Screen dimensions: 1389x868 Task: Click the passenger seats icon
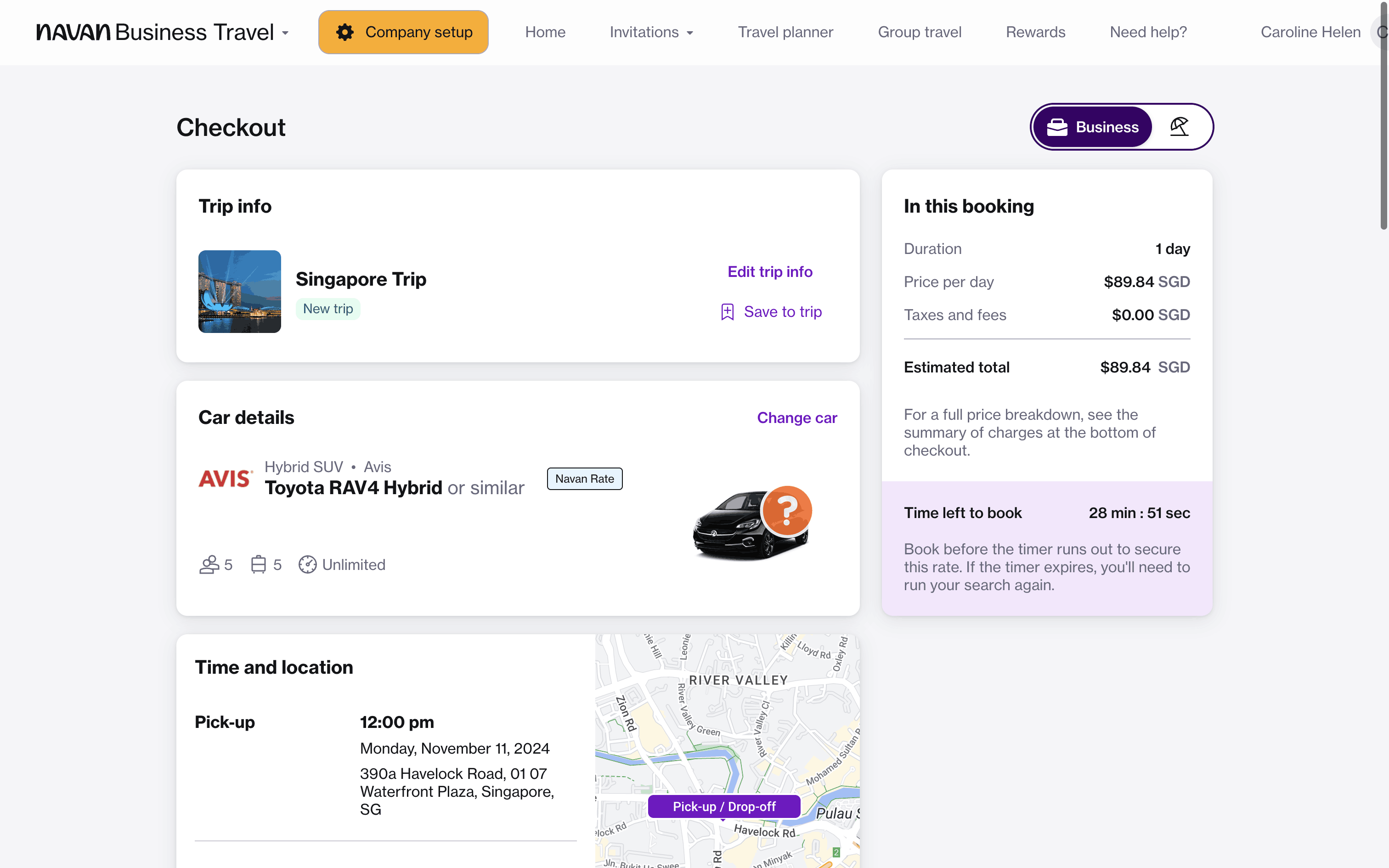(209, 564)
